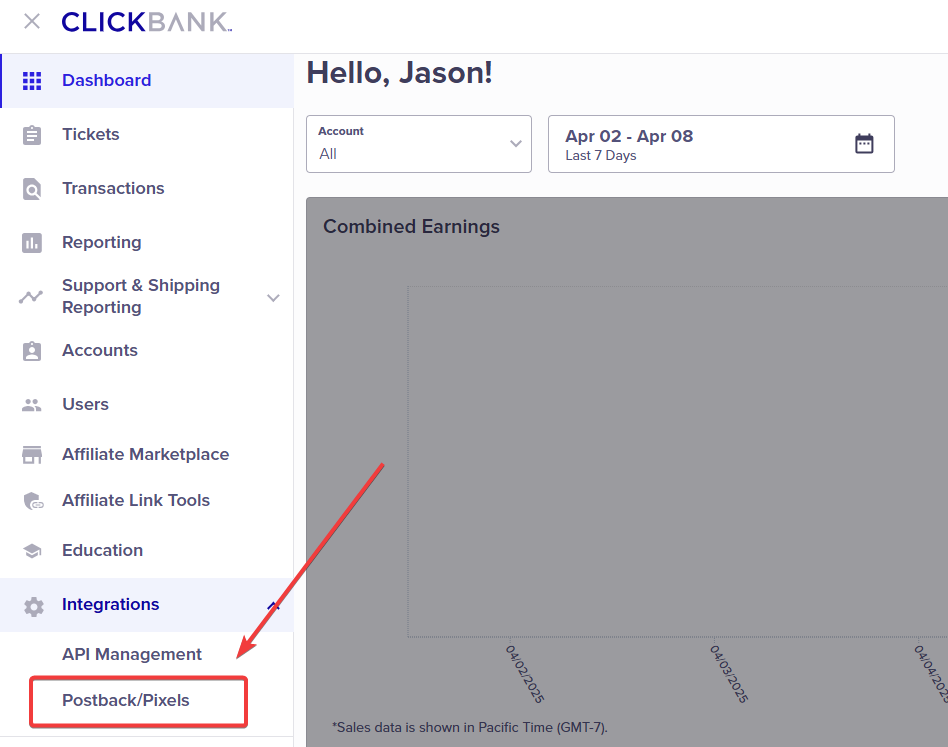Select Accounts from the sidebar
Viewport: 948px width, 747px height.
coord(147,351)
